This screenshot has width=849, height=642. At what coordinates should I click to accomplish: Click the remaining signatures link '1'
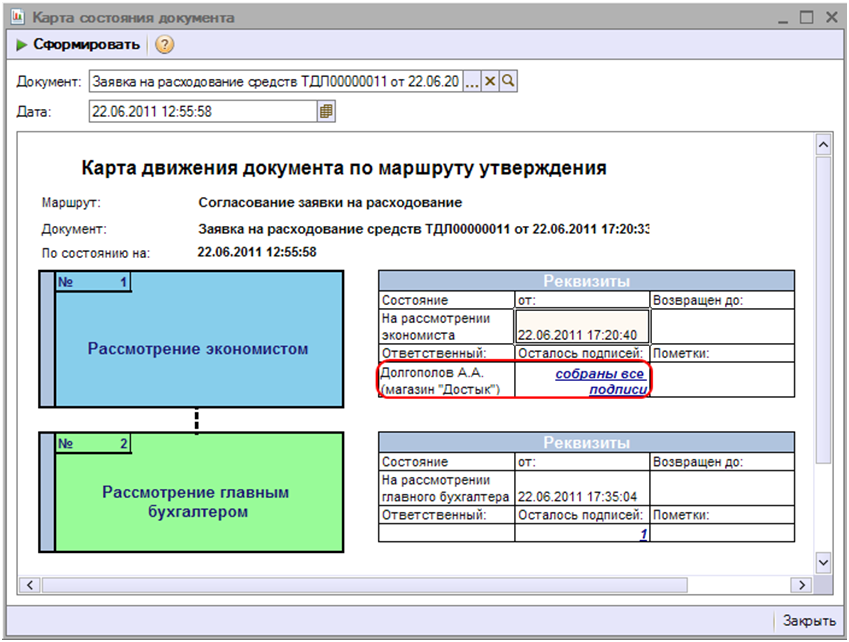[644, 534]
